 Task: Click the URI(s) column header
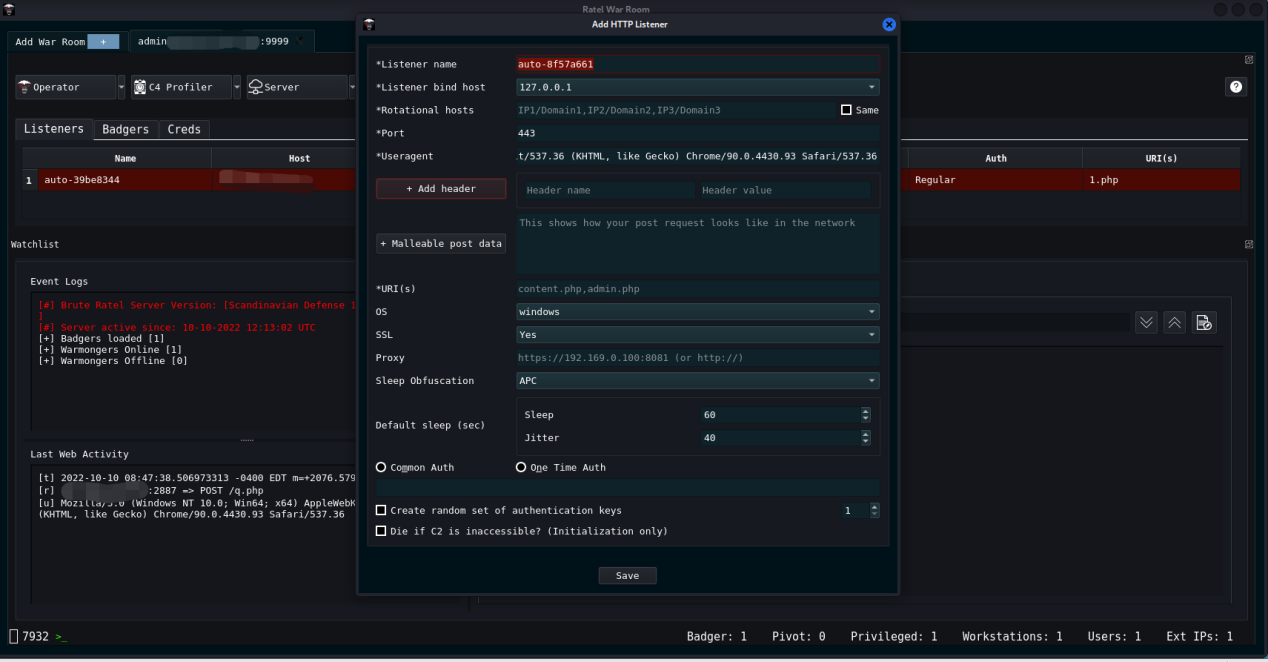coord(1161,158)
